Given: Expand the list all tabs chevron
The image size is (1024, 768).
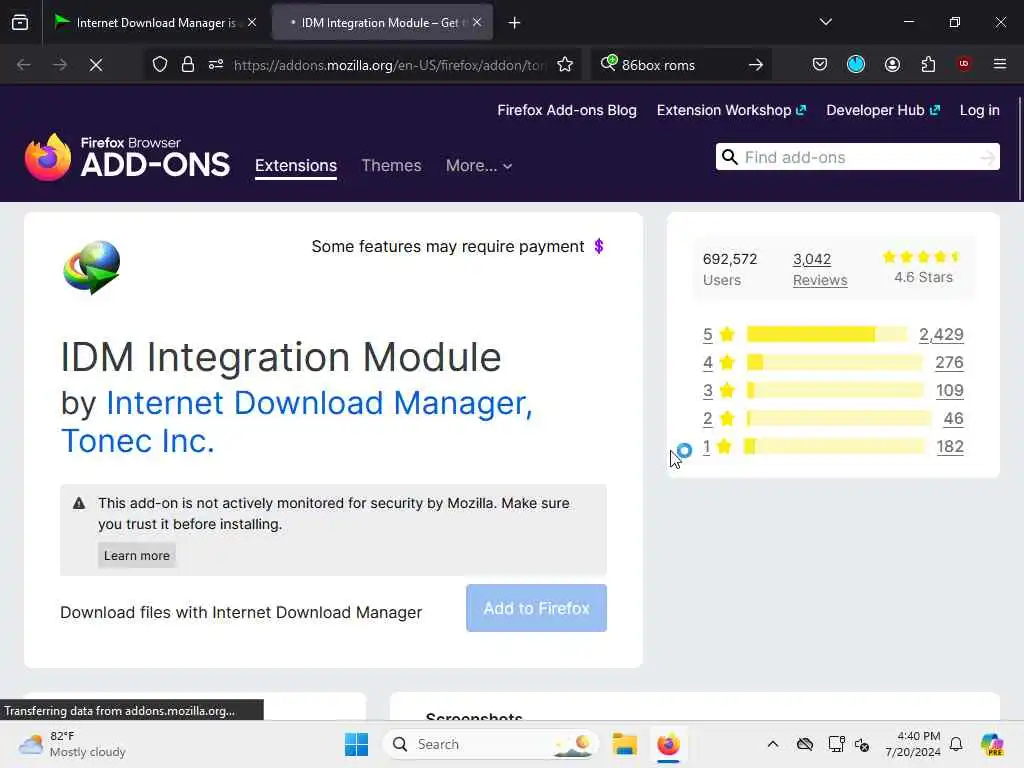Looking at the screenshot, I should 825,22.
